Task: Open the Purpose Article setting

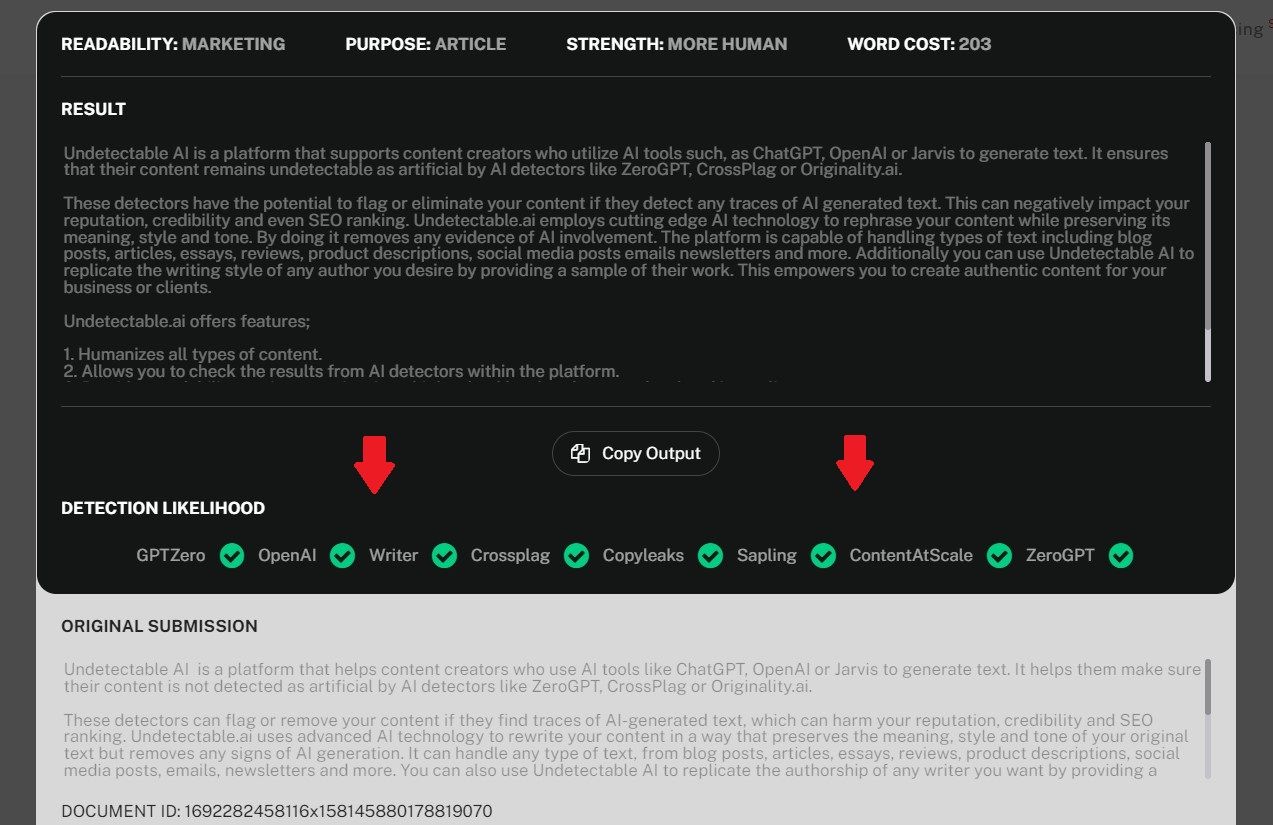Action: pos(425,44)
